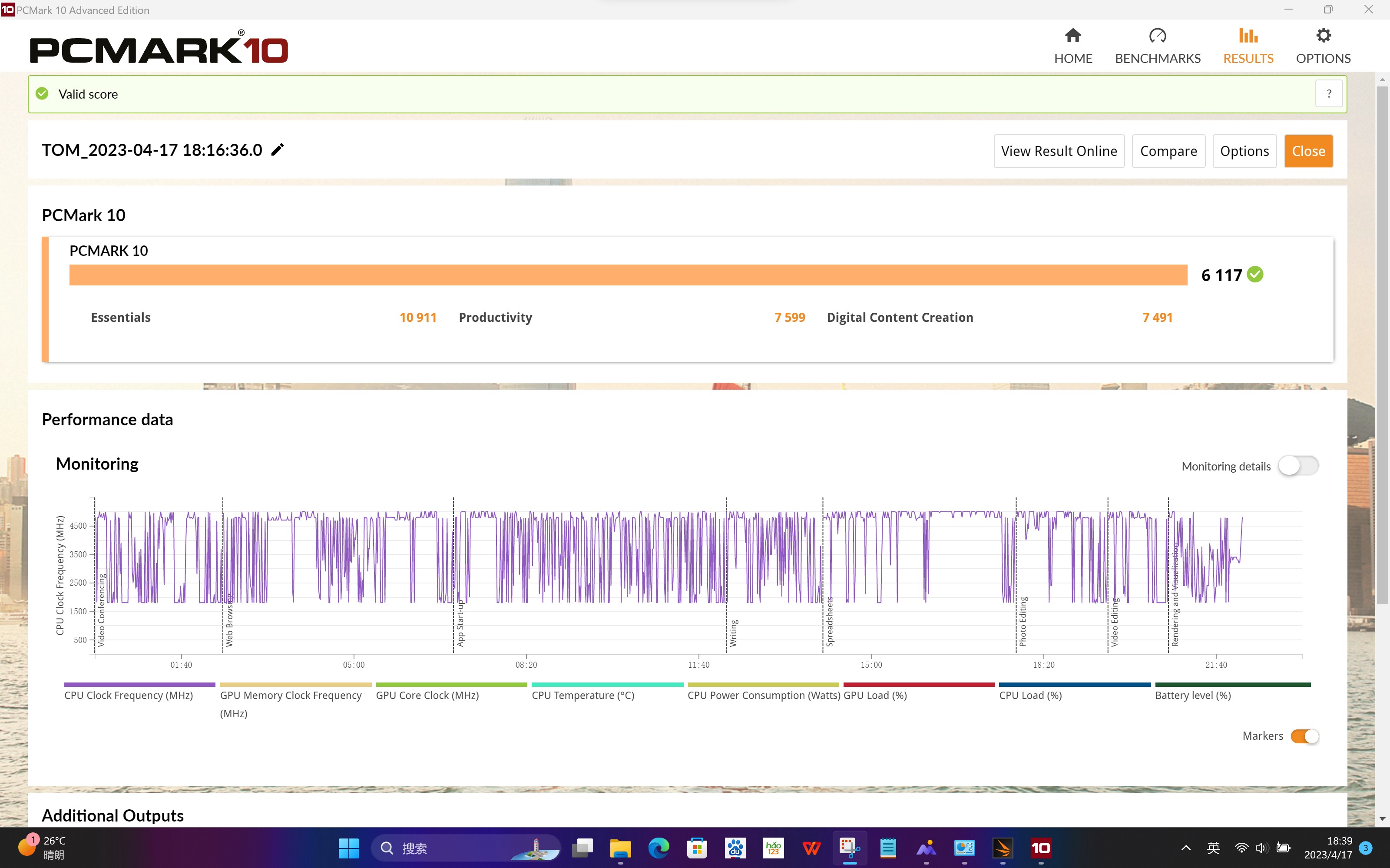Expand the system tray hidden icons chevron
Screen dimensions: 1390x868
pyautogui.click(x=1186, y=848)
